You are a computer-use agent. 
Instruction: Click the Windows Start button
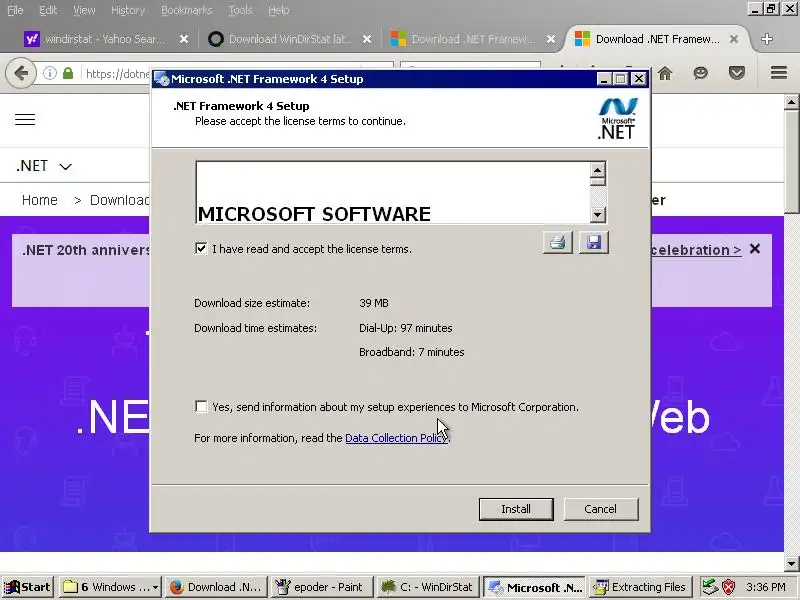[28, 587]
